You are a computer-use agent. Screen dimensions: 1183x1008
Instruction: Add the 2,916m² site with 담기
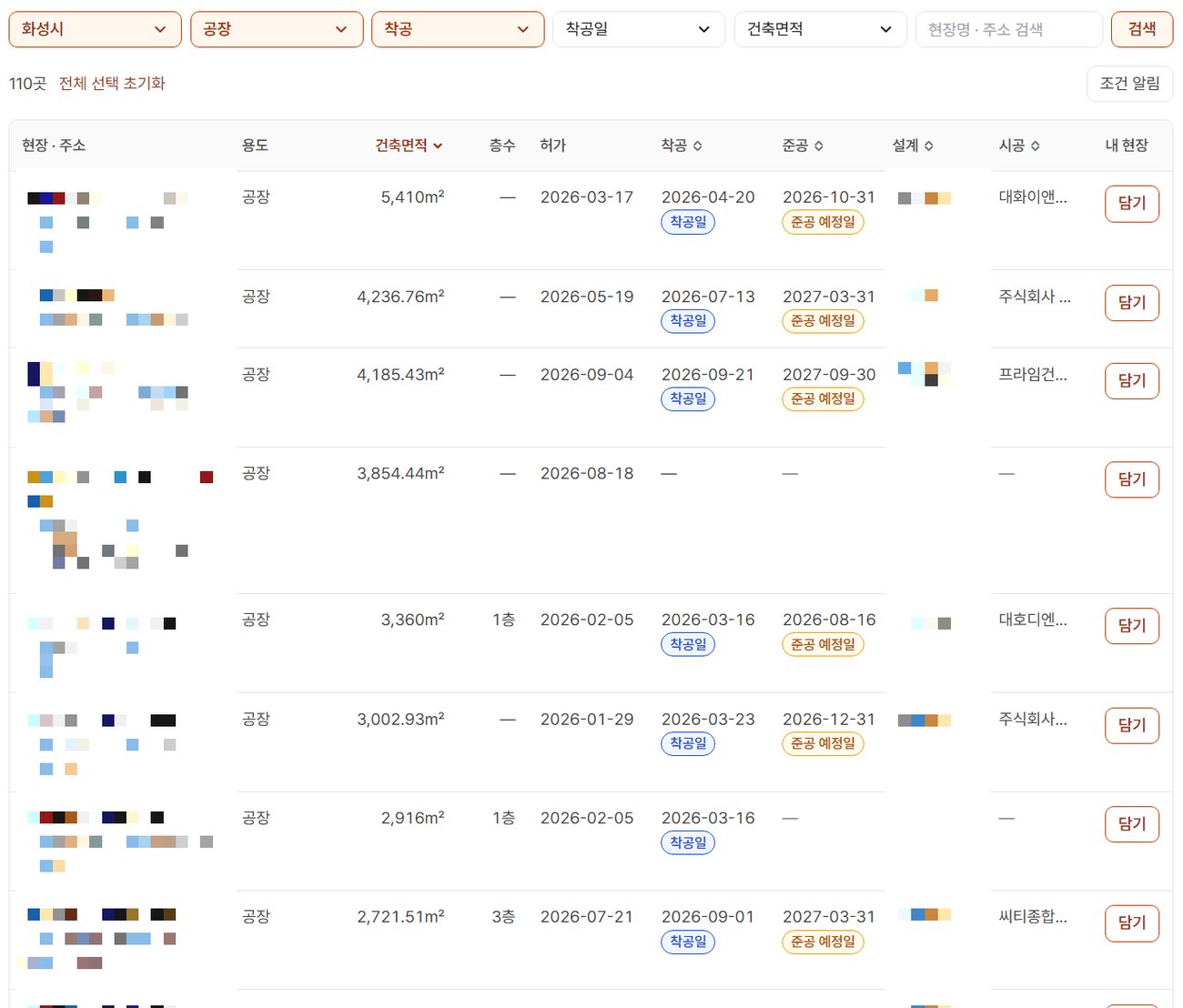[x=1132, y=824]
